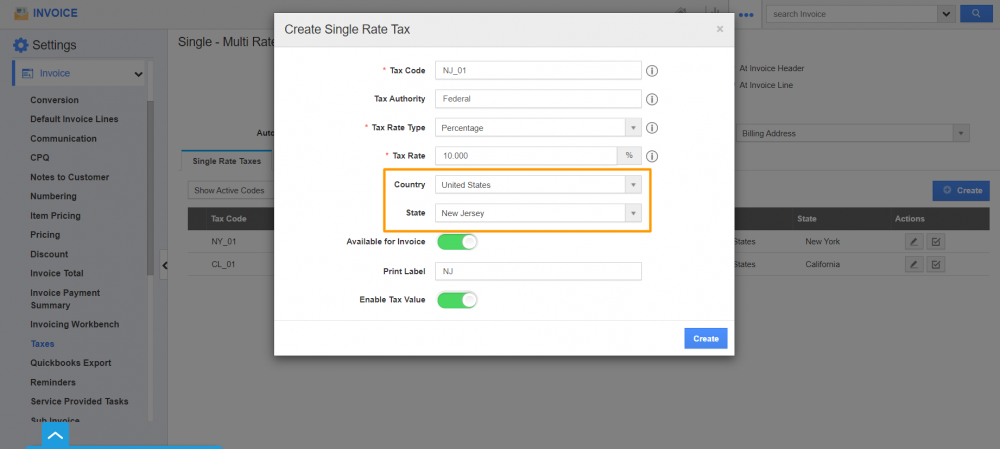Open the three-dots more options menu
This screenshot has width=1000, height=449.
click(746, 15)
